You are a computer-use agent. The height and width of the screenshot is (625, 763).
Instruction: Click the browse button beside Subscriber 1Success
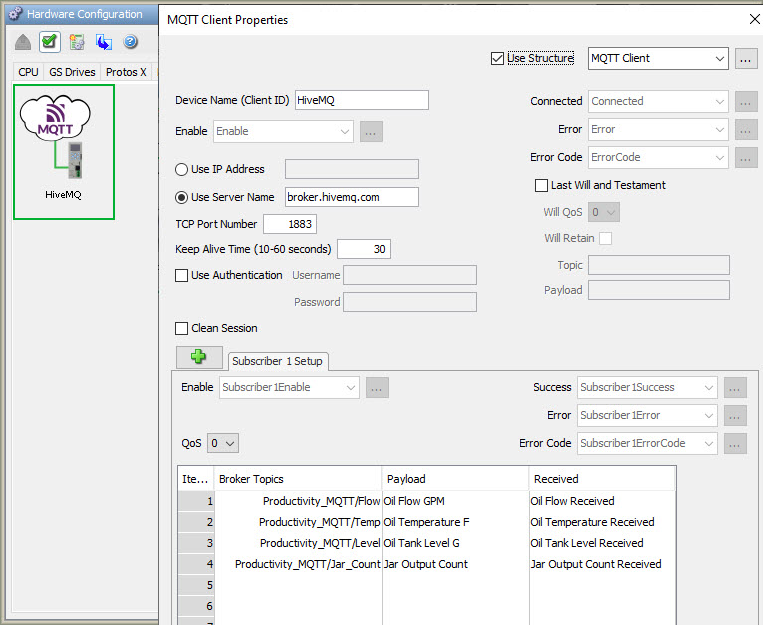pos(735,388)
